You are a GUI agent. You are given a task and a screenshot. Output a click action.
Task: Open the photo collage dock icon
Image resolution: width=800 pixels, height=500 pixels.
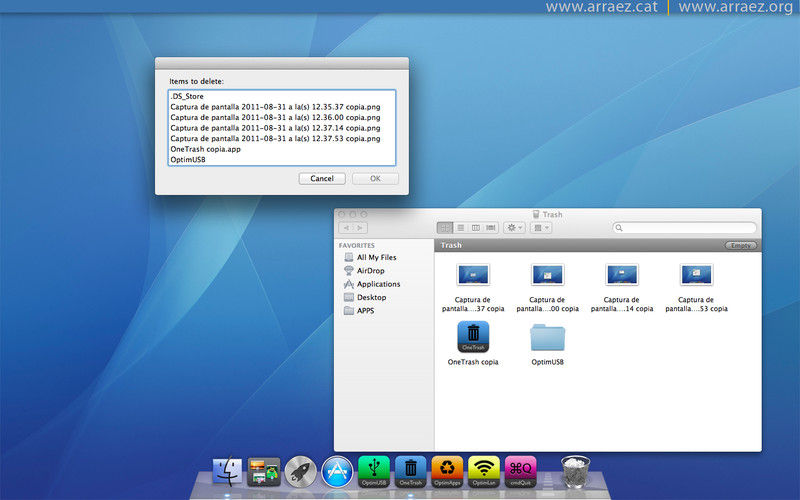(x=264, y=471)
